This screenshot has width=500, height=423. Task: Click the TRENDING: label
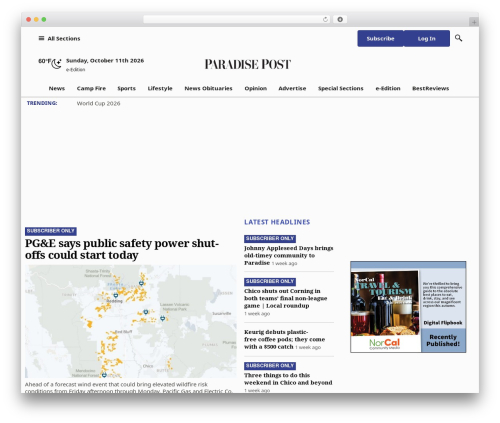pos(42,103)
